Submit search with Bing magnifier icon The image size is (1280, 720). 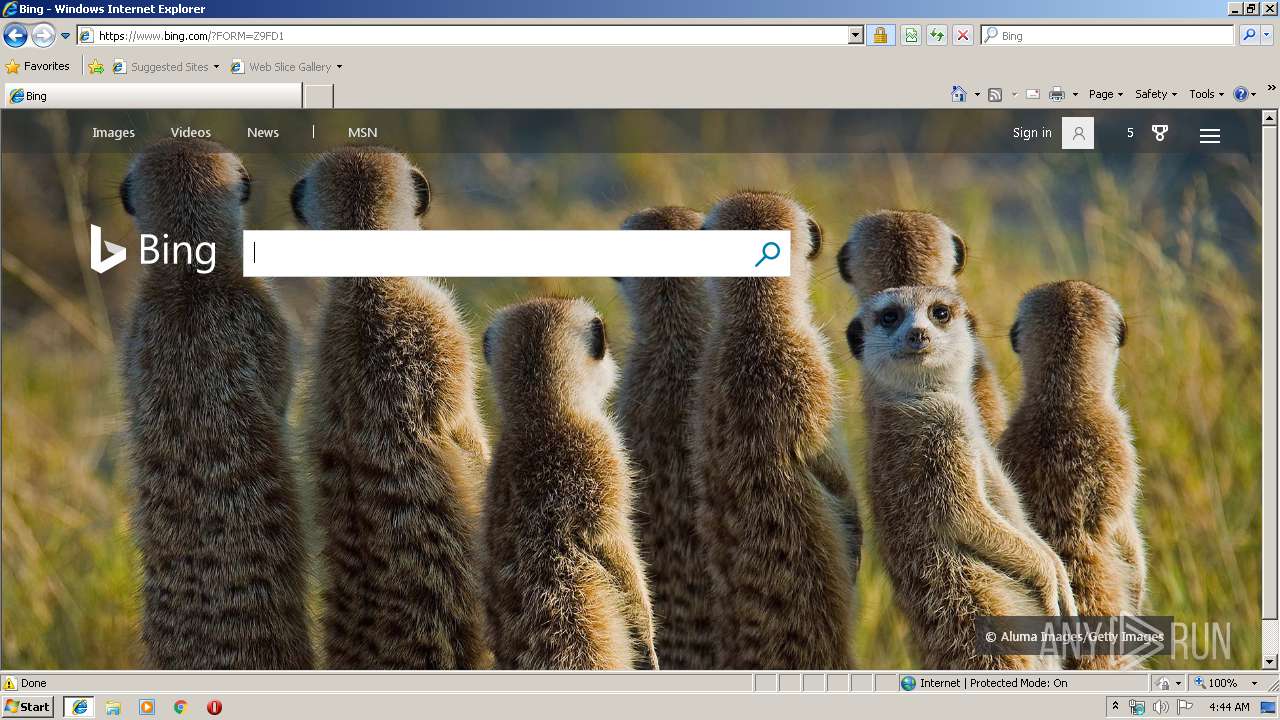click(767, 254)
